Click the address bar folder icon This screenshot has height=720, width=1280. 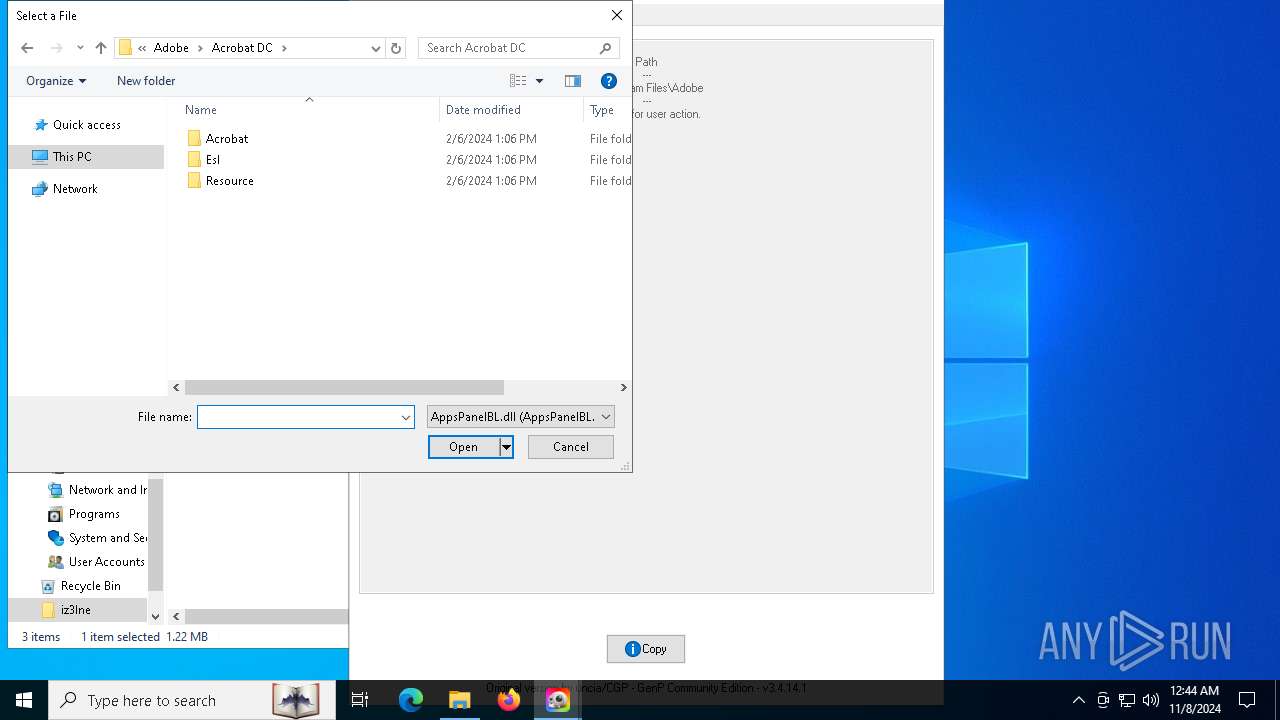(125, 48)
